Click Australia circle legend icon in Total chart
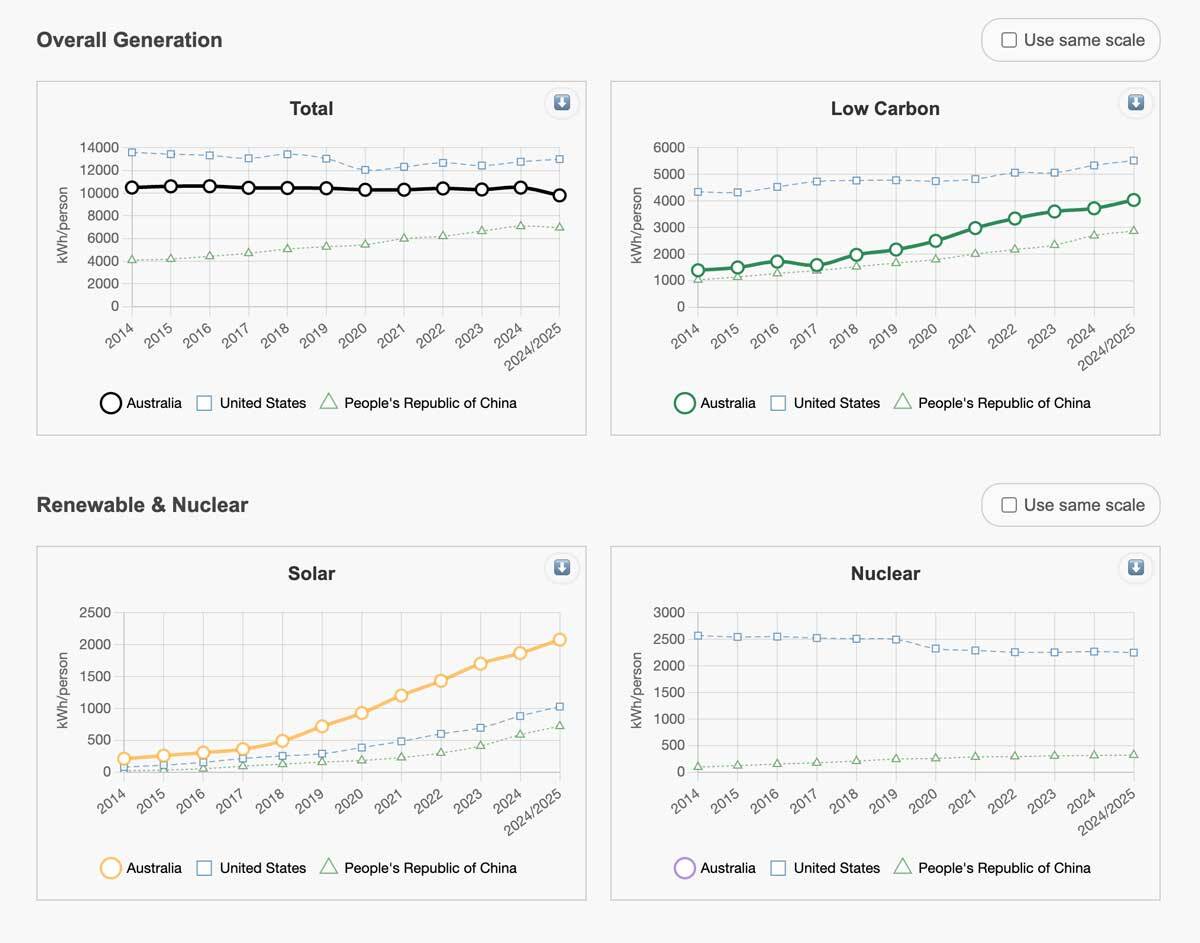This screenshot has width=1200, height=943. (111, 403)
